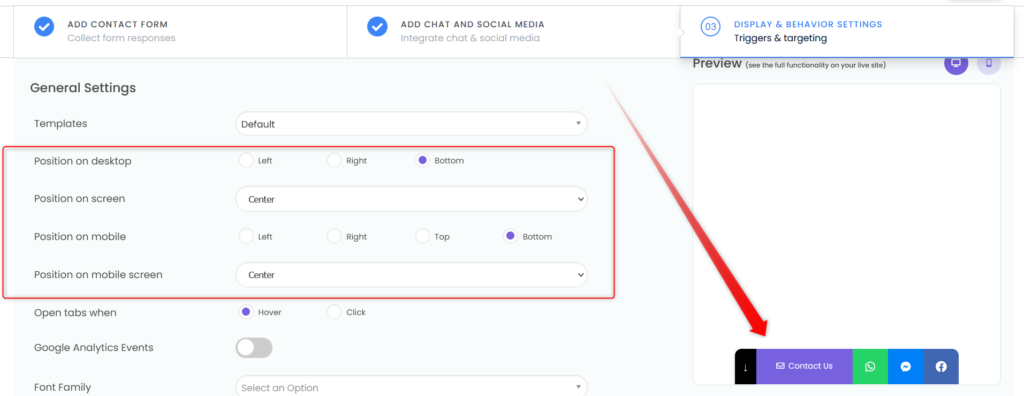Select Bottom for Position on desktop
Image resolution: width=1024 pixels, height=396 pixels.
click(x=422, y=160)
